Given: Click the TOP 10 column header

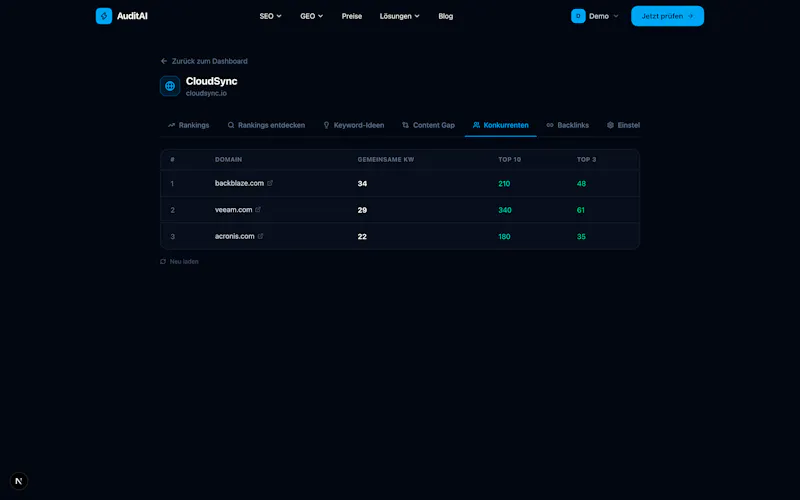Looking at the screenshot, I should click(510, 160).
